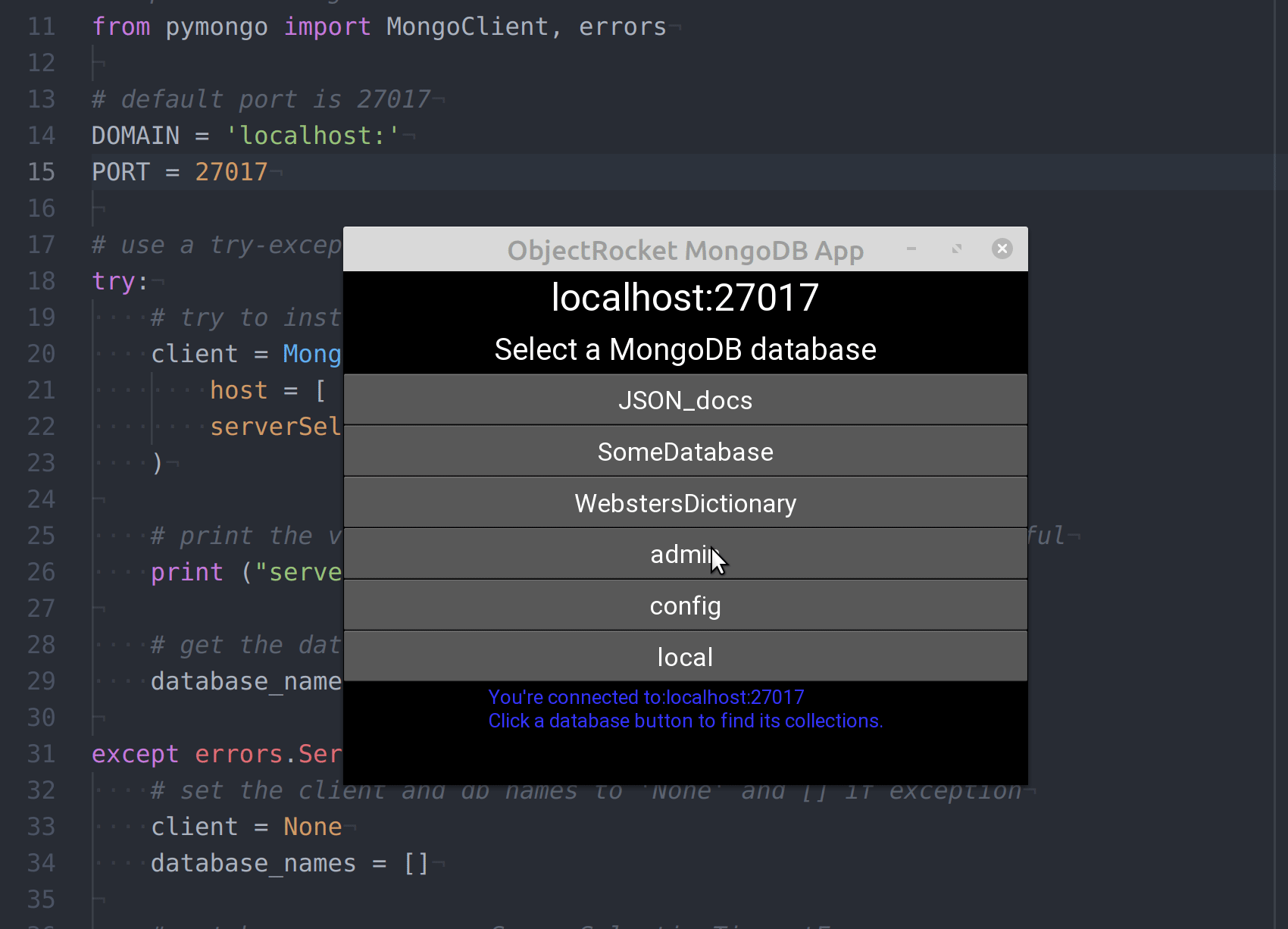Click the ObjectRocket MongoDB App title text
The image size is (1288, 929).
[x=686, y=250]
